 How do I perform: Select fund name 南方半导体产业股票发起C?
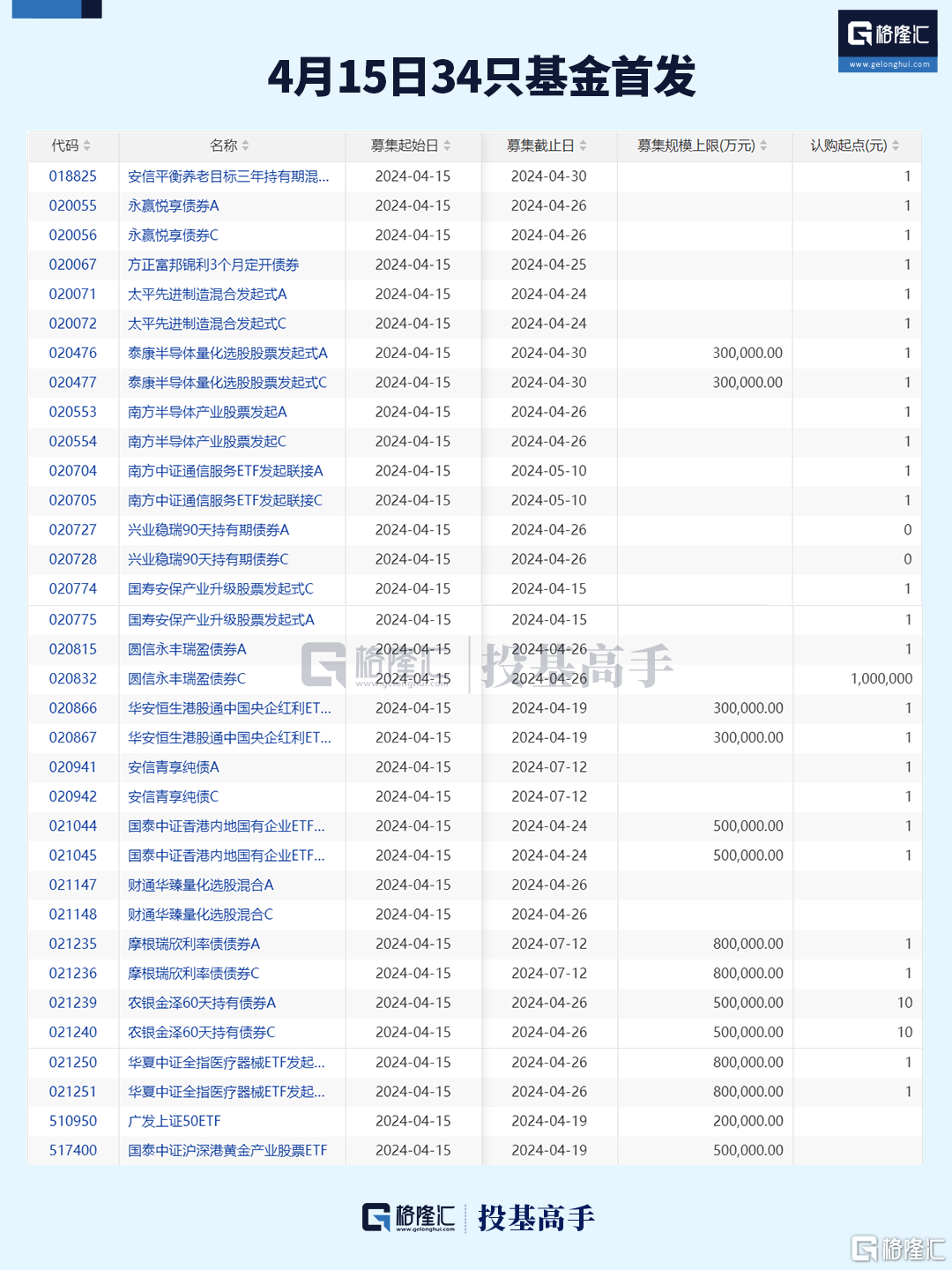[207, 441]
